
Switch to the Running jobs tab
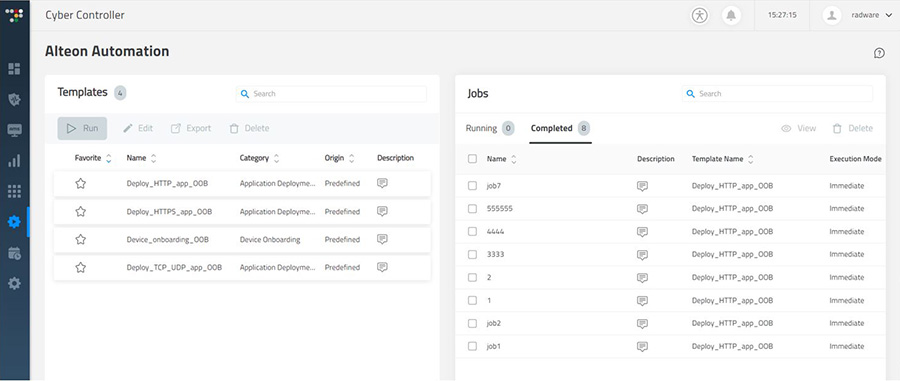click(490, 129)
